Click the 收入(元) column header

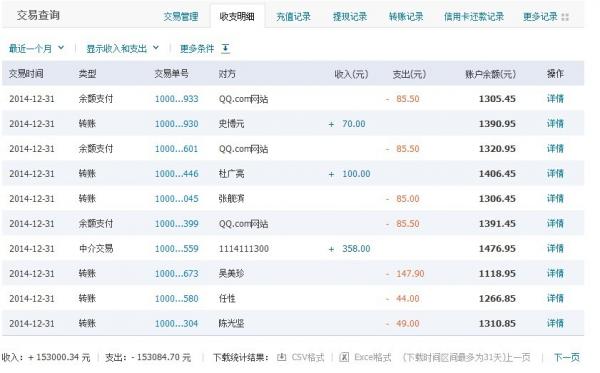coord(351,74)
